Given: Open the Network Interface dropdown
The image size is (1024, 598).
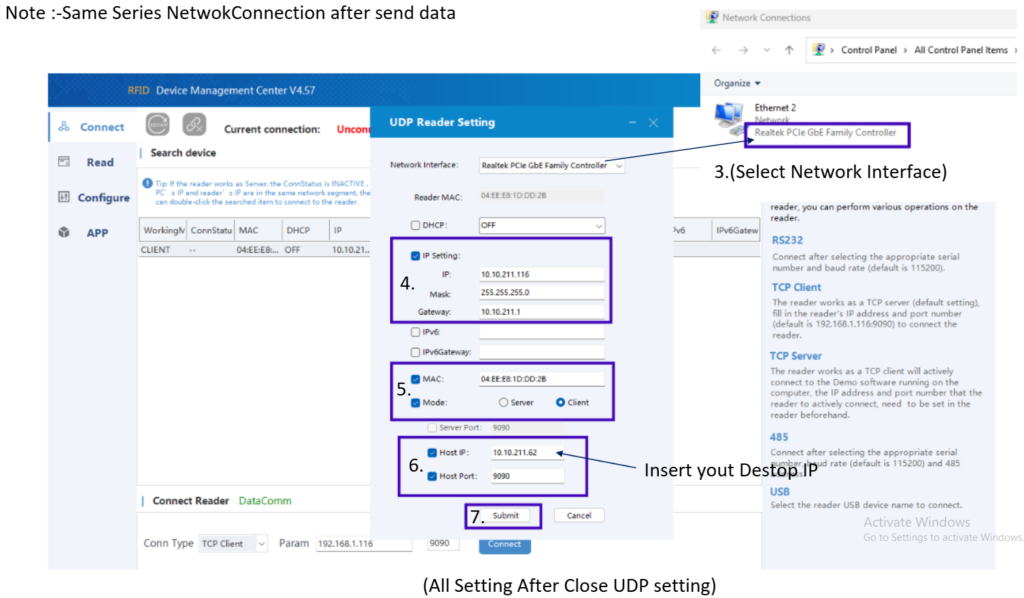Looking at the screenshot, I should click(x=552, y=165).
